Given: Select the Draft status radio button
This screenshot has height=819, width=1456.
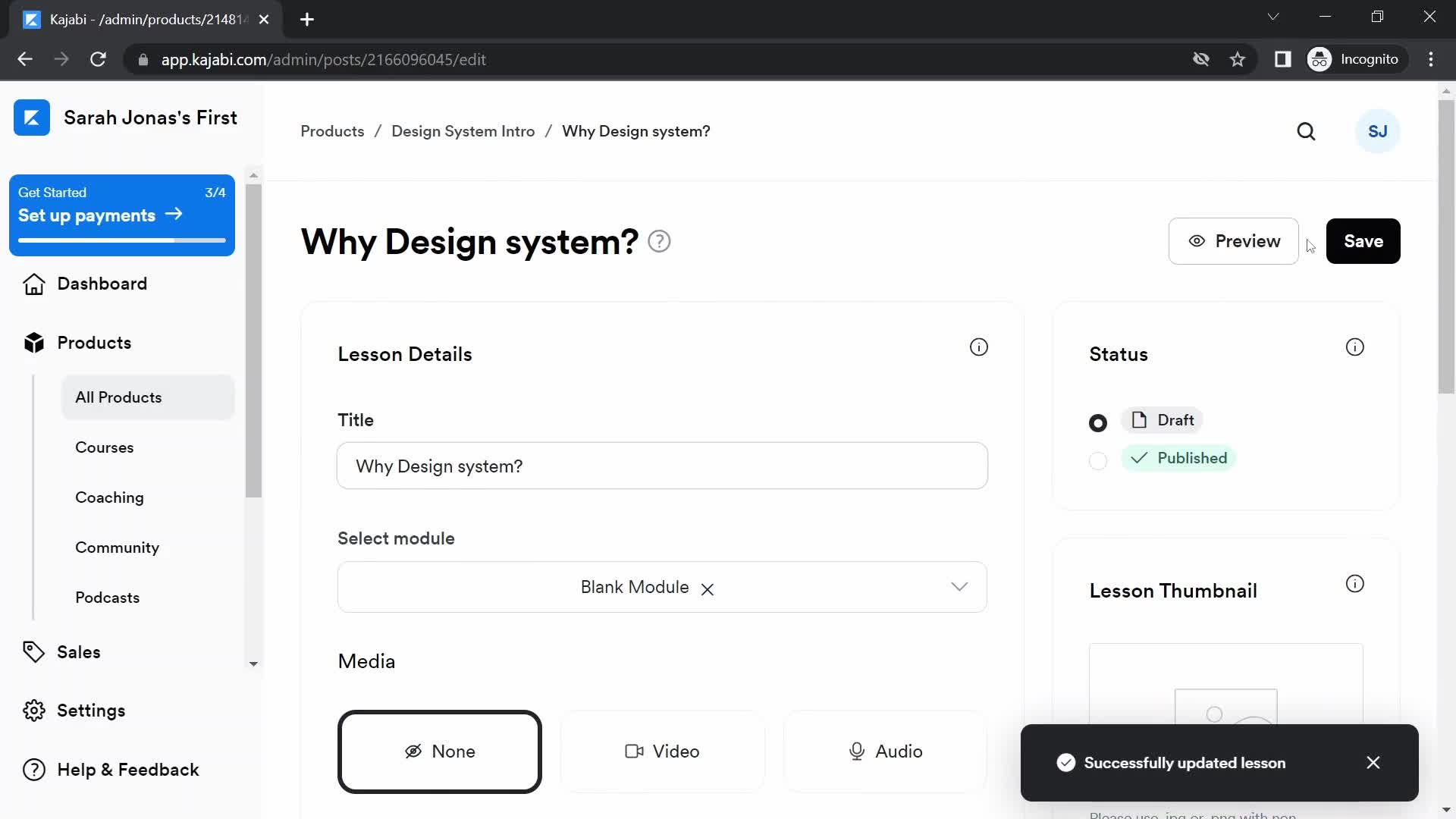Looking at the screenshot, I should 1097,422.
